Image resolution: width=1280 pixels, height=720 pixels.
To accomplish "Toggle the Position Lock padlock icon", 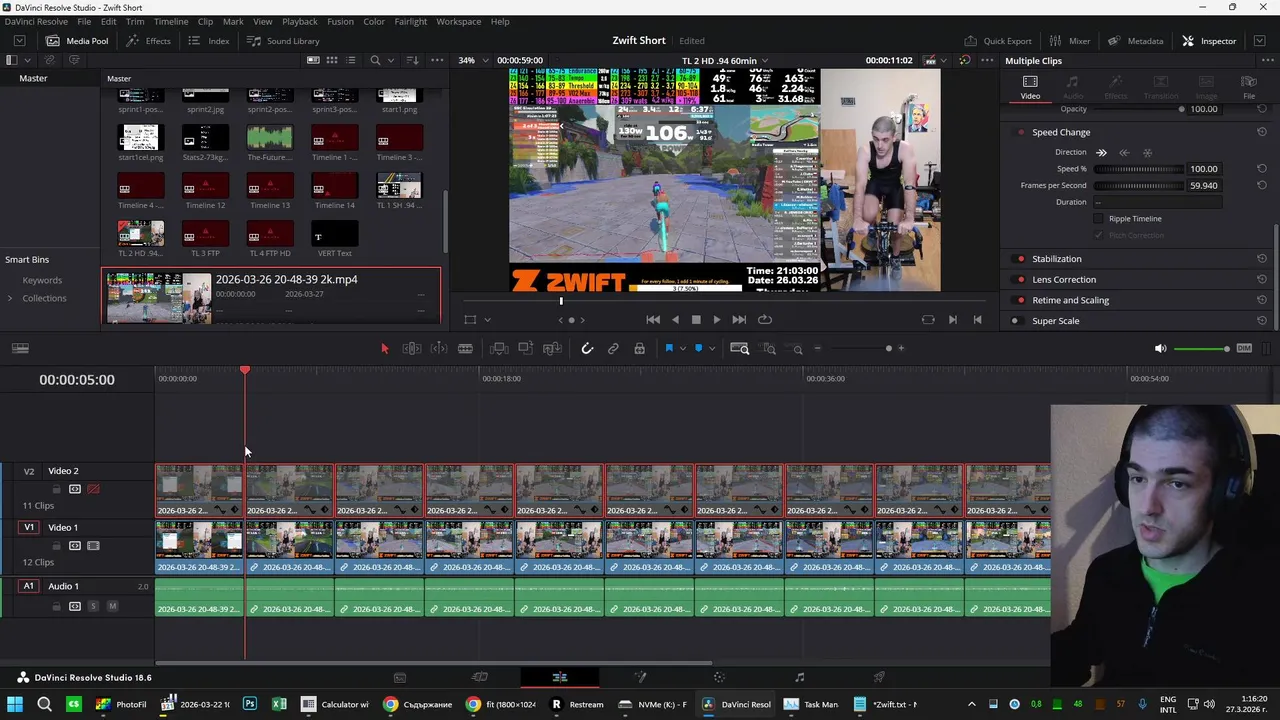I will tap(639, 348).
